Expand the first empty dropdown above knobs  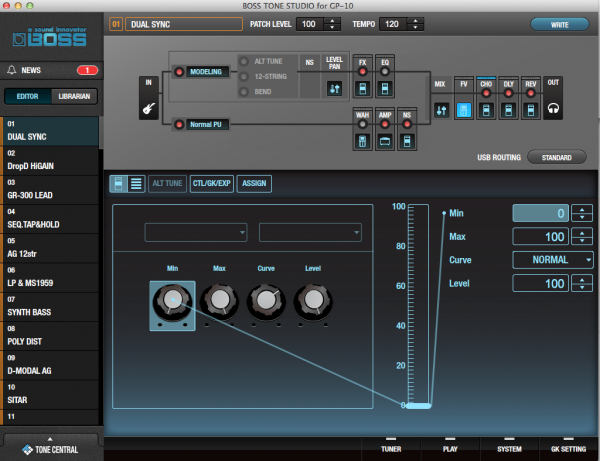point(196,233)
